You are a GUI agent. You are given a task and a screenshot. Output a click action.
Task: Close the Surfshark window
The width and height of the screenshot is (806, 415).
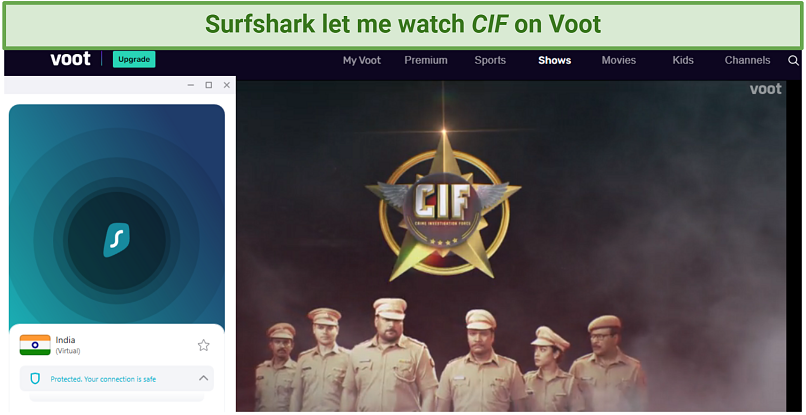(x=227, y=85)
